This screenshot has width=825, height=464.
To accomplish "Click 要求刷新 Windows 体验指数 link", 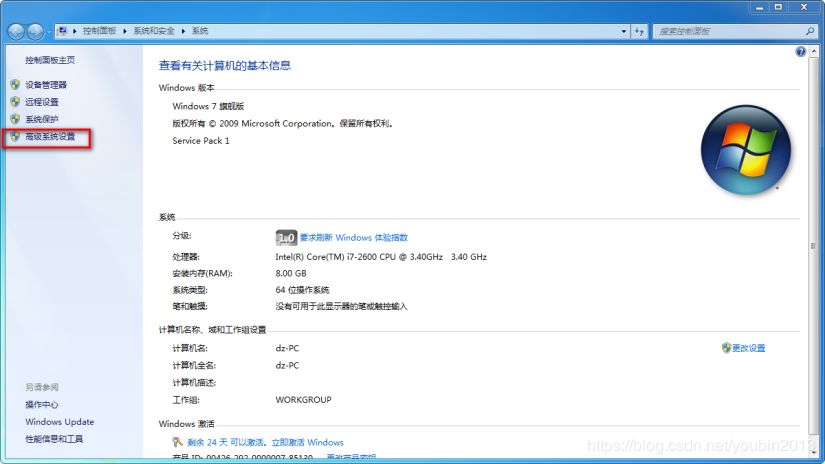I will [x=354, y=238].
